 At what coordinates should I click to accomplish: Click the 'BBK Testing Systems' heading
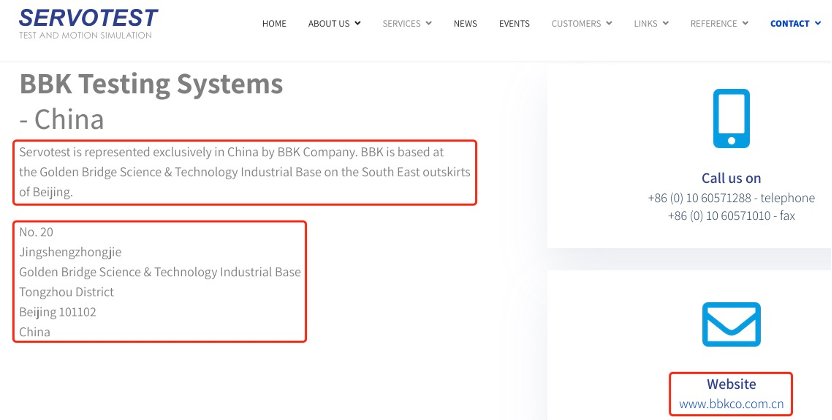point(151,84)
